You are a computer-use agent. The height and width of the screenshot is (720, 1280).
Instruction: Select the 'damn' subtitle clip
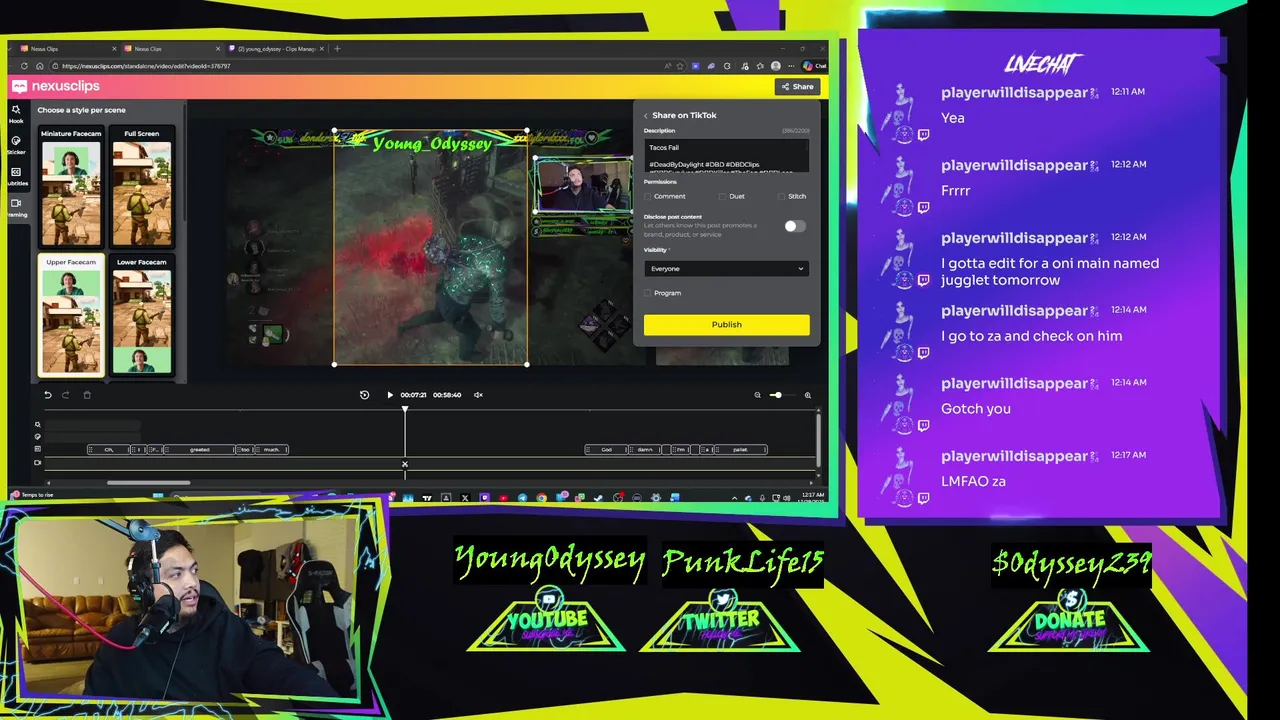point(645,450)
